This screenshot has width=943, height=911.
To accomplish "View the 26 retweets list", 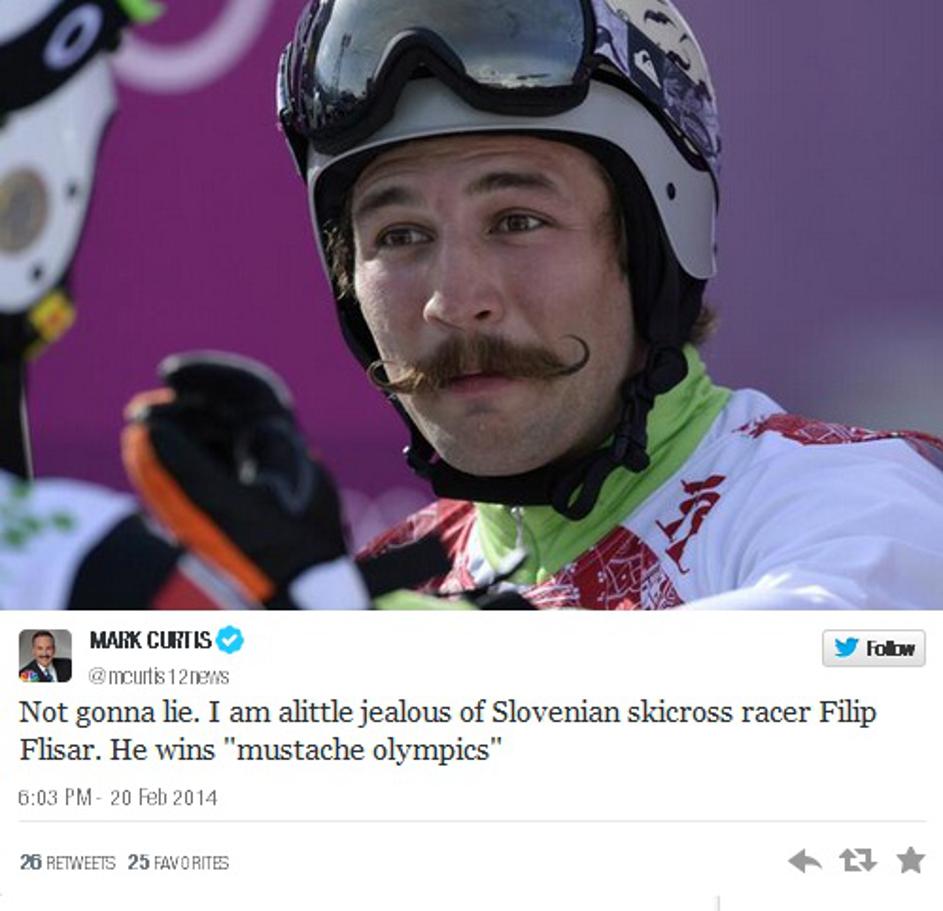I will tap(67, 862).
